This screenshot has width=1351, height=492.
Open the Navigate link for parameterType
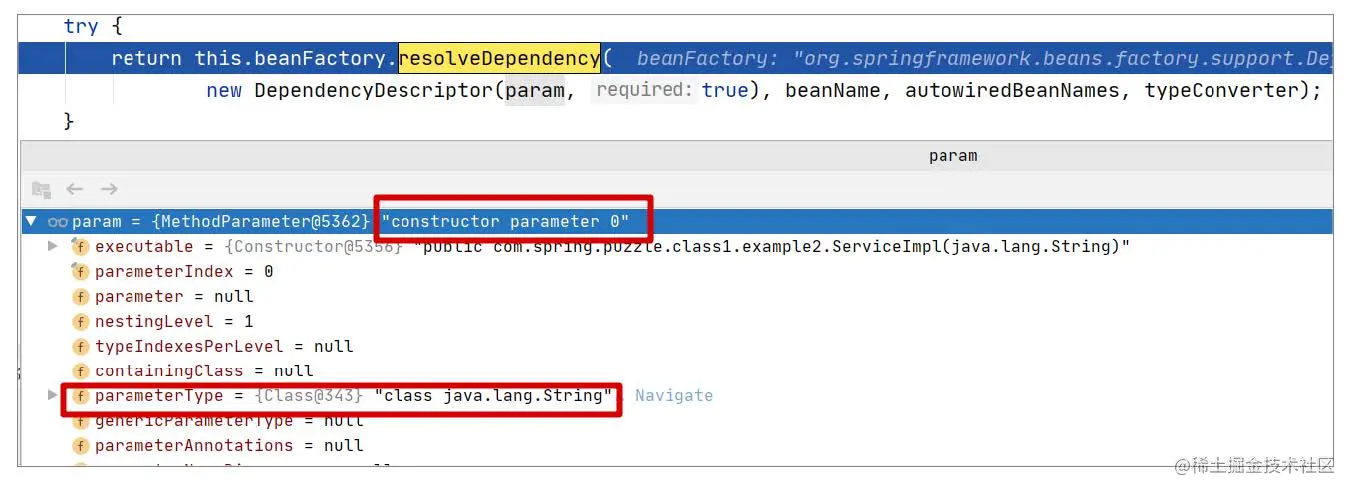pos(674,396)
